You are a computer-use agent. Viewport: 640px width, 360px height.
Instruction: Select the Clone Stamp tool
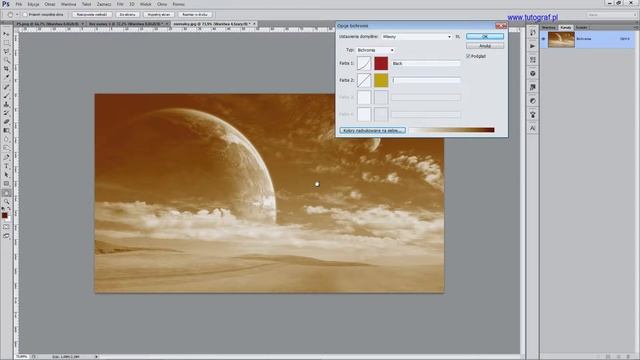pyautogui.click(x=6, y=104)
